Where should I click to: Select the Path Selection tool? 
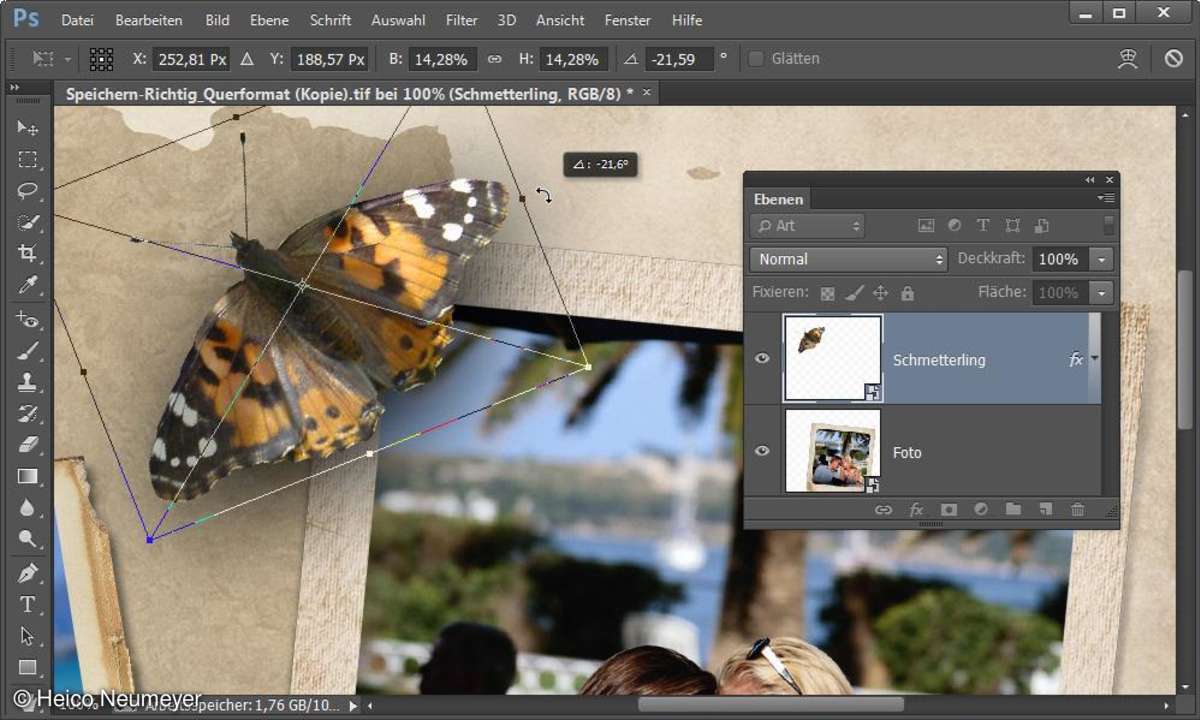click(27, 636)
